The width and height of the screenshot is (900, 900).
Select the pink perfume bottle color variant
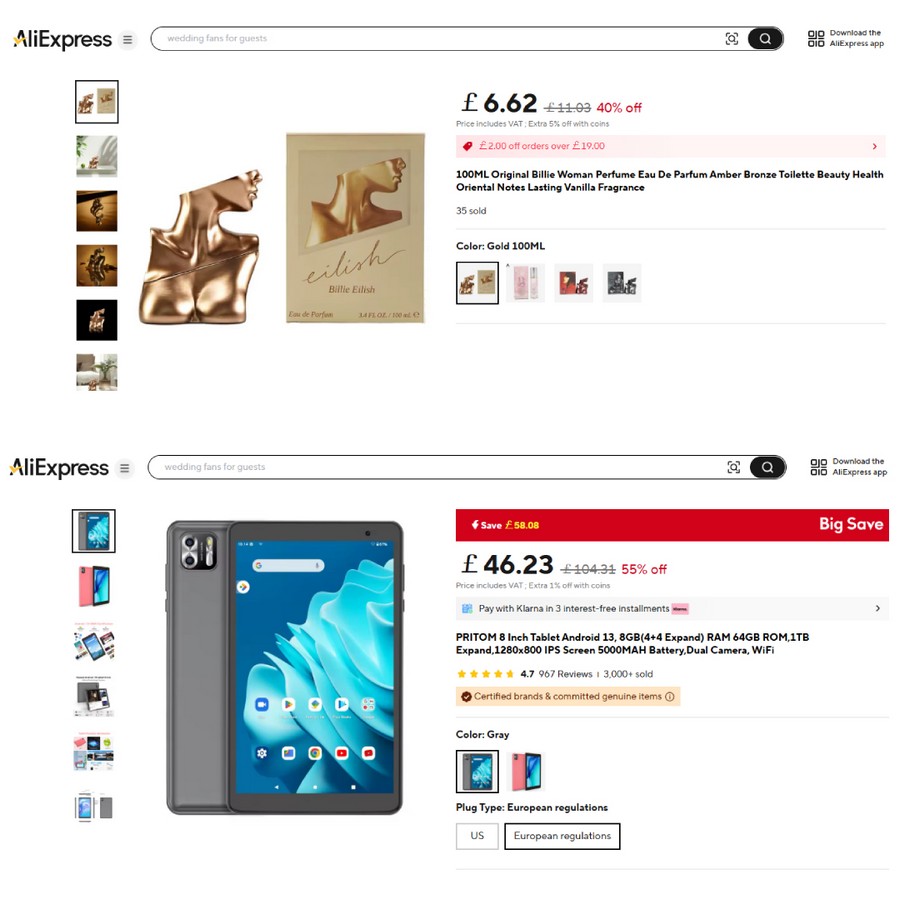pos(525,282)
